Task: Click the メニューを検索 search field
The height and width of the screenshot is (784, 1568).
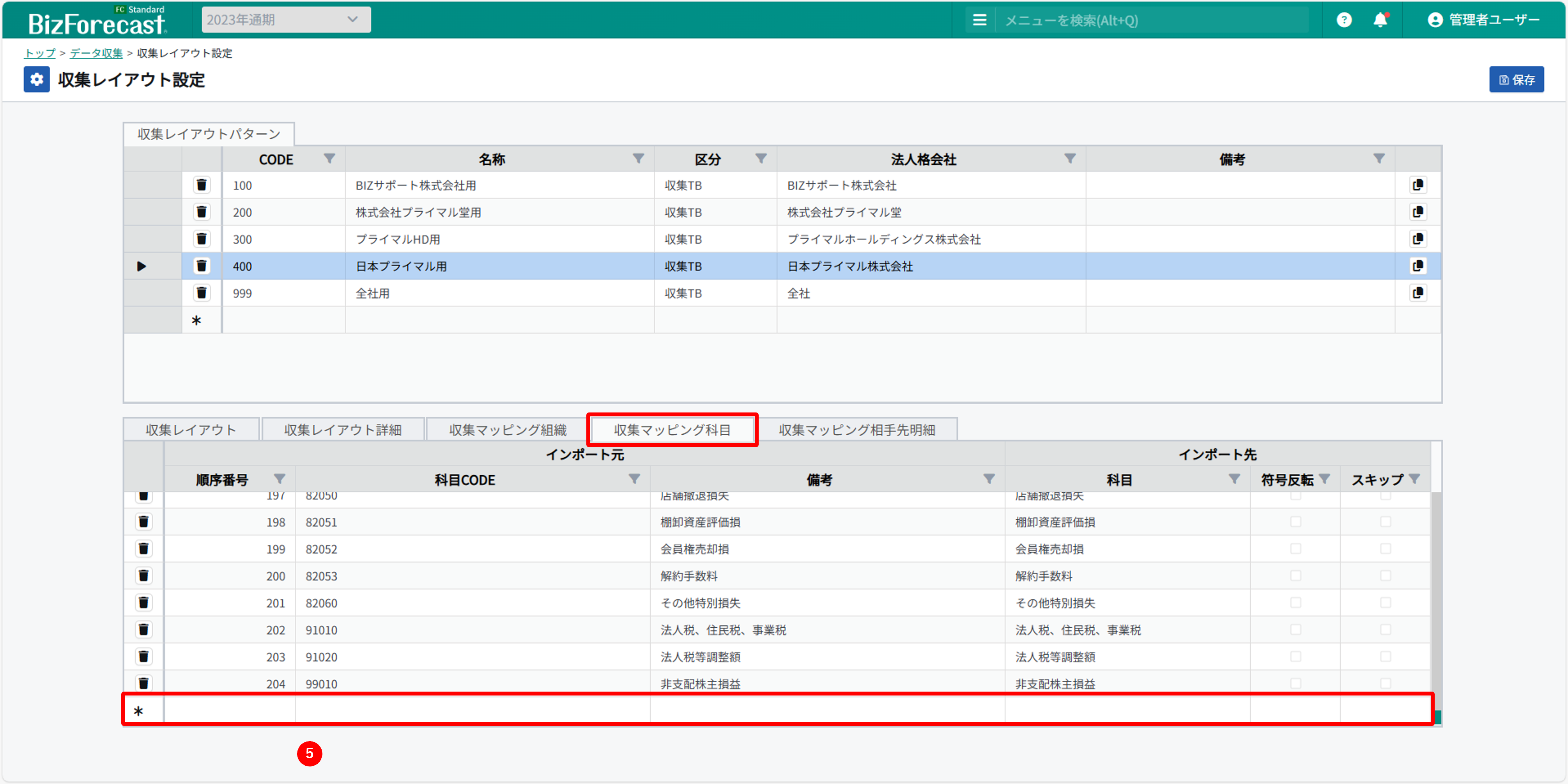Action: (x=1150, y=20)
